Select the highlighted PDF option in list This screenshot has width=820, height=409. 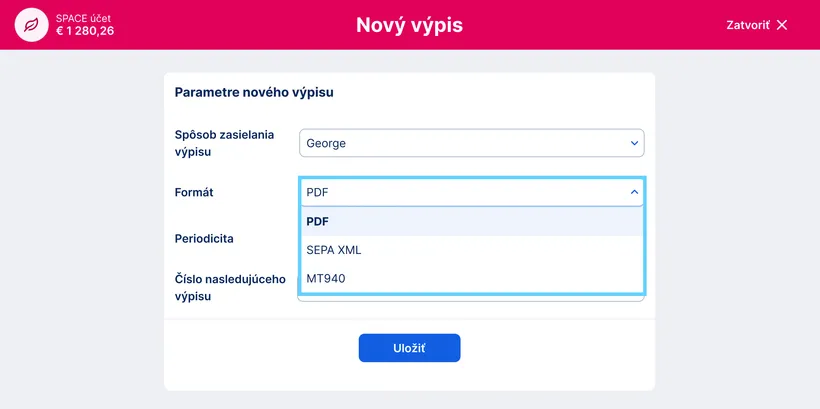pyautogui.click(x=472, y=221)
